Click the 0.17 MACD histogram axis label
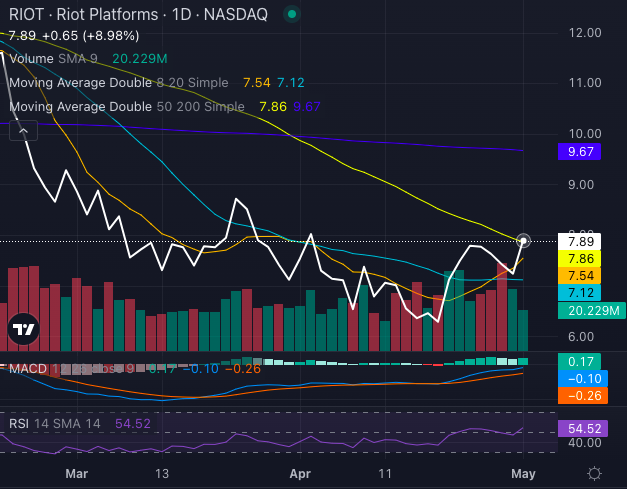Image resolution: width=627 pixels, height=489 pixels. (579, 362)
